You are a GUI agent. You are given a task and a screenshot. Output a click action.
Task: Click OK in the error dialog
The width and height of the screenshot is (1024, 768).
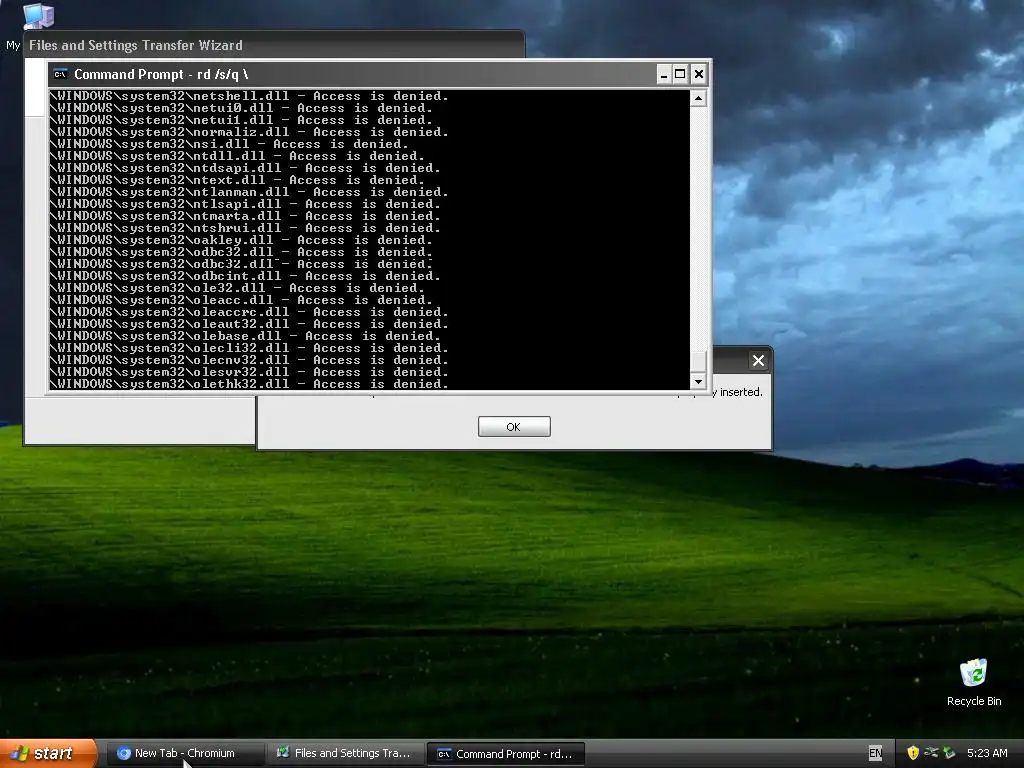(514, 426)
